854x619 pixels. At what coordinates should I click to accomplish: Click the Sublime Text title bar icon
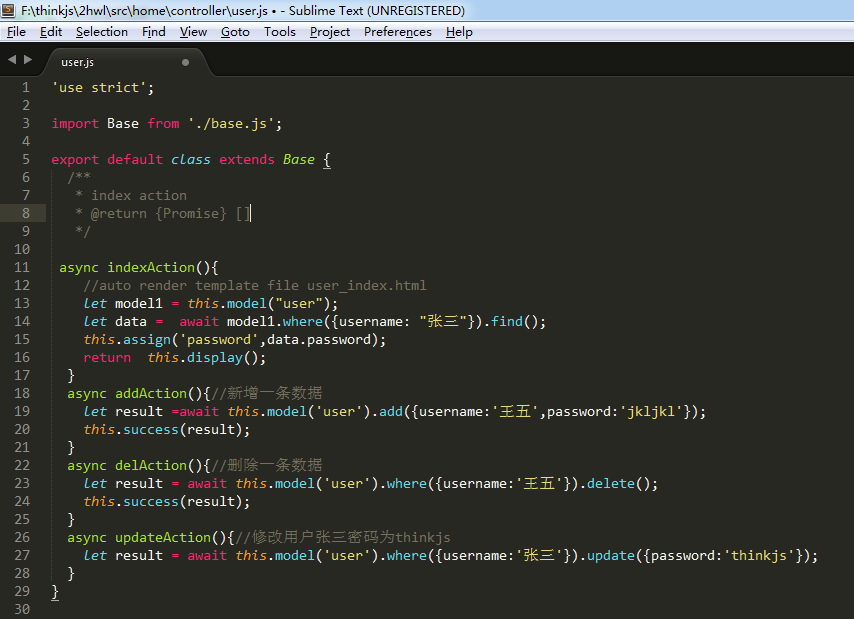point(10,10)
